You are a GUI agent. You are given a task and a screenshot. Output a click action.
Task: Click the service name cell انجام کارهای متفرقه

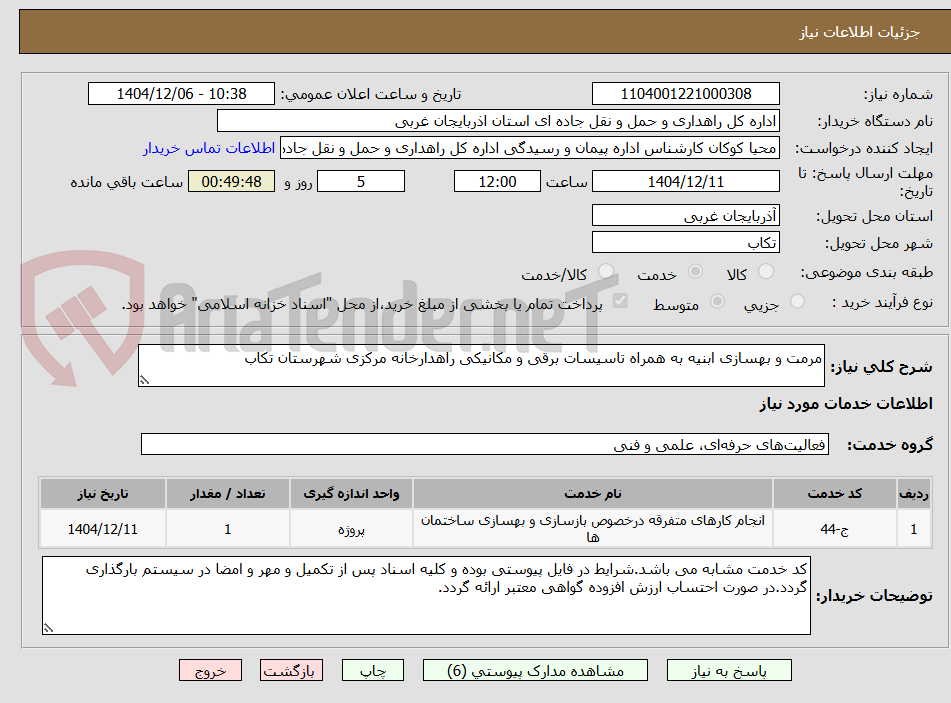pos(593,529)
